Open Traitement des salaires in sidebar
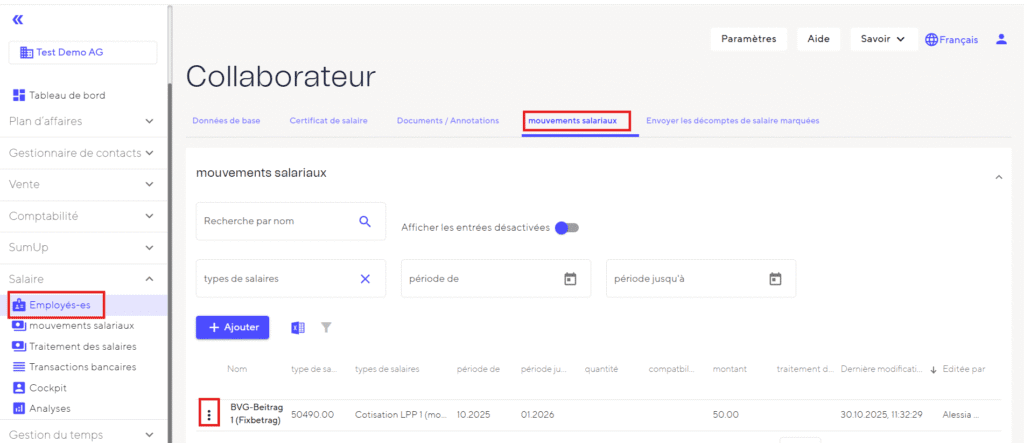The height and width of the screenshot is (443, 1024). click(82, 346)
